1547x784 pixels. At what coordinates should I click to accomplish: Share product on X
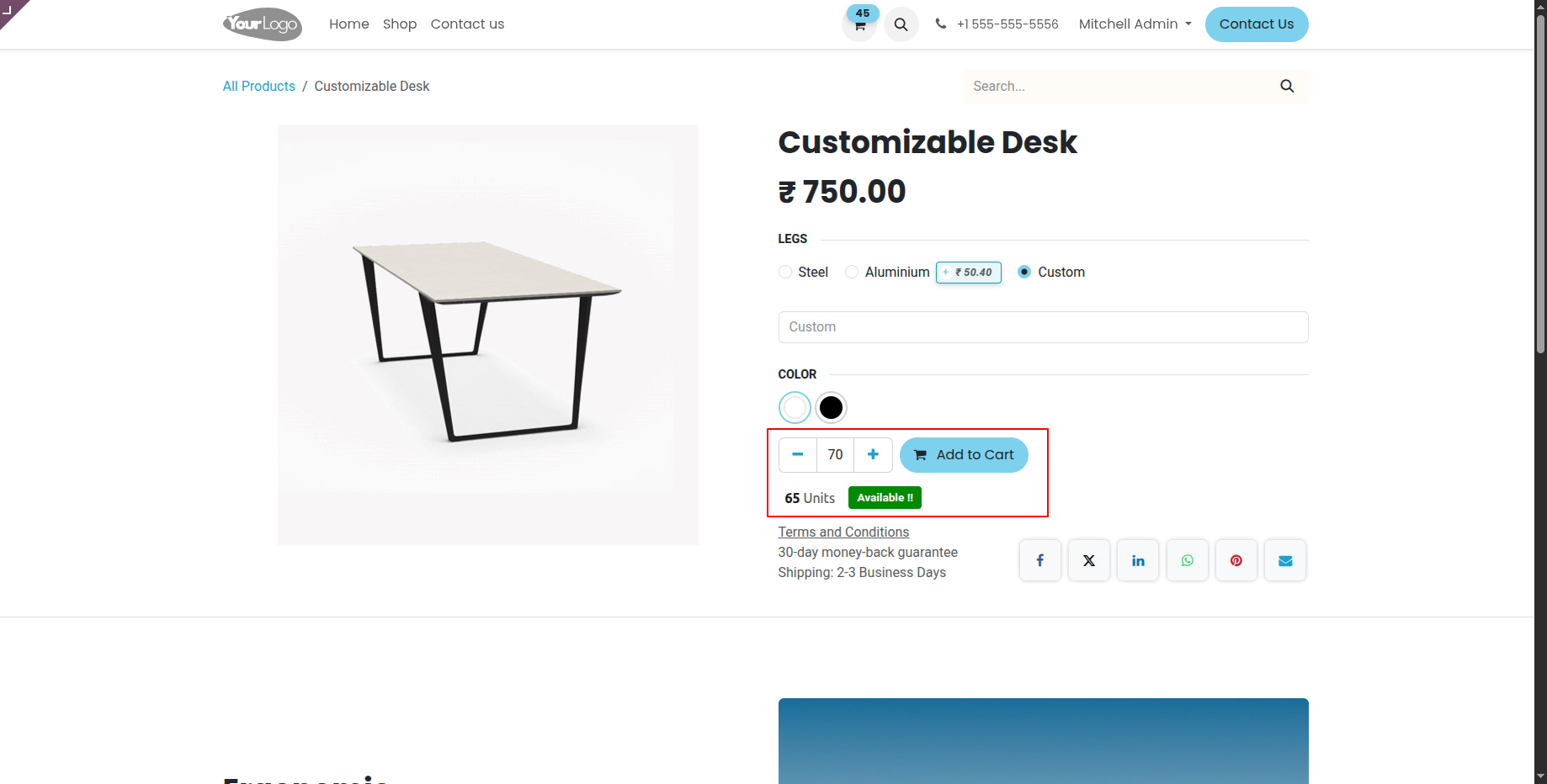(1089, 560)
